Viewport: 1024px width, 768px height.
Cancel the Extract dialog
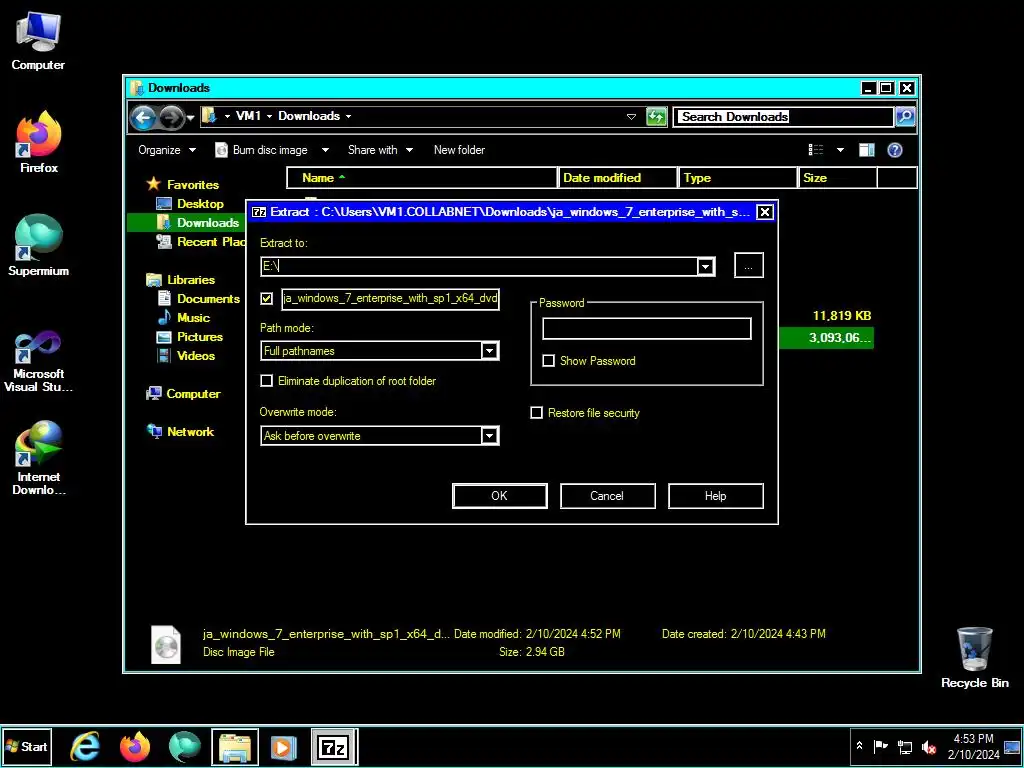[x=607, y=496]
